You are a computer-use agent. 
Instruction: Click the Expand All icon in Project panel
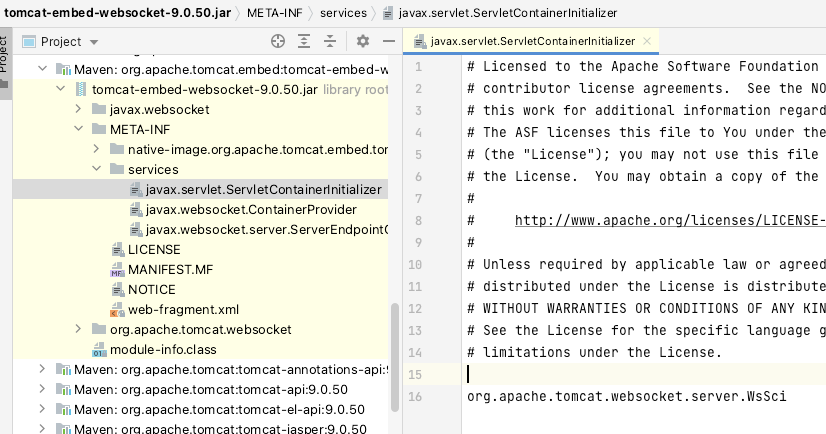(305, 41)
